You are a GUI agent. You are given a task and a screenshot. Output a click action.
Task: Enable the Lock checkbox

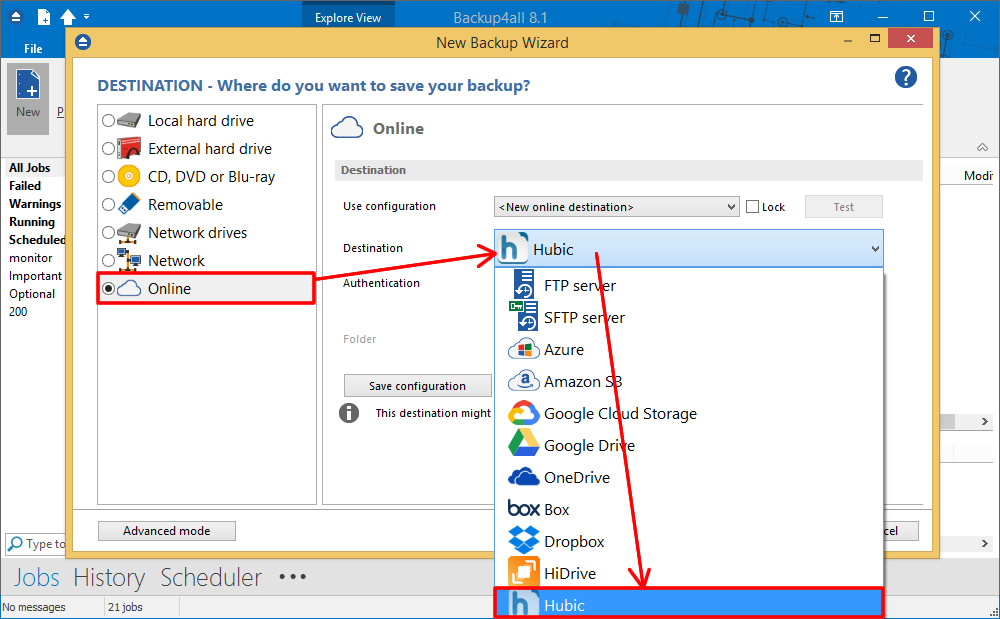tap(753, 207)
